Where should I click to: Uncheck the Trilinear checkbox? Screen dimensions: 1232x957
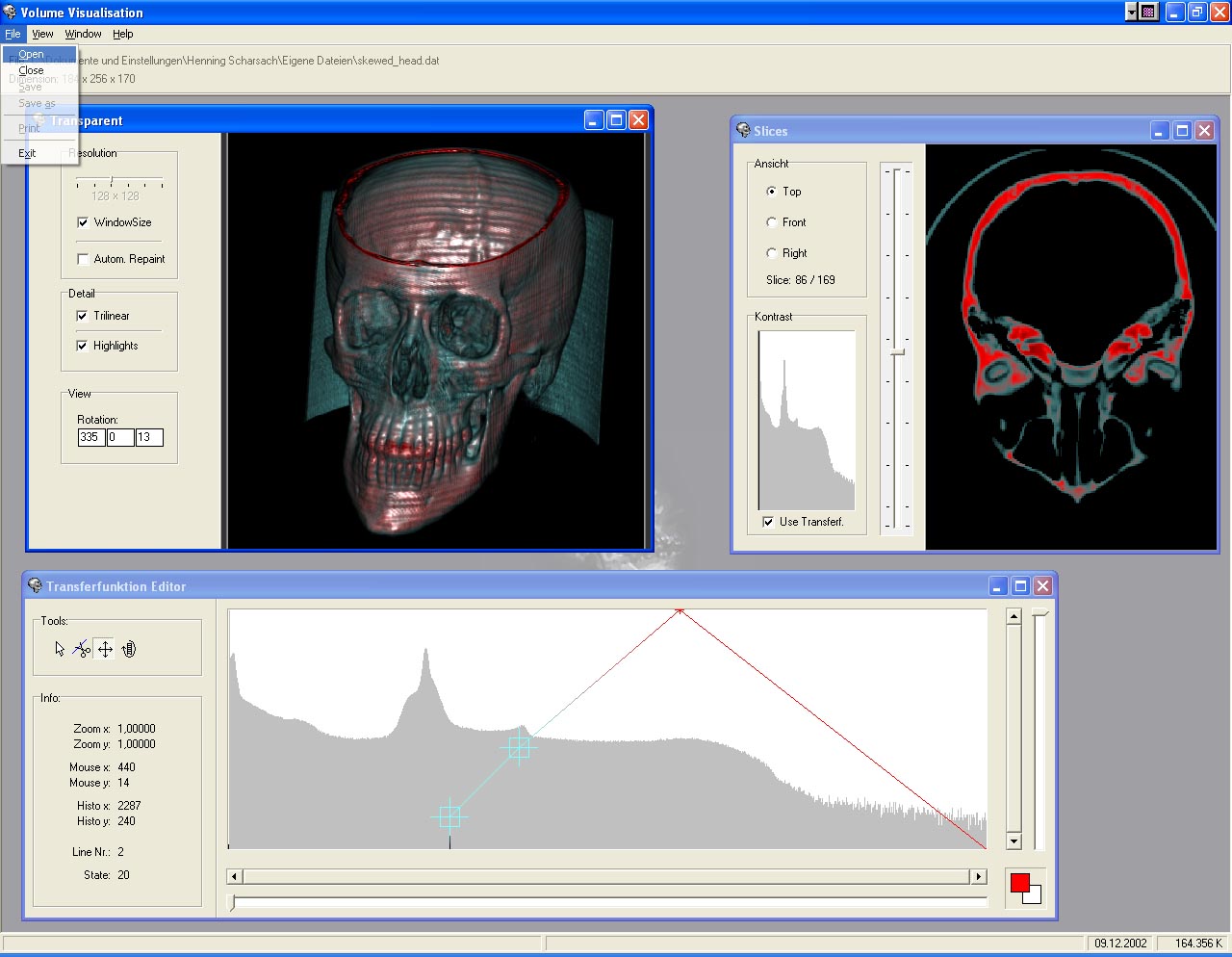pyautogui.click(x=82, y=316)
